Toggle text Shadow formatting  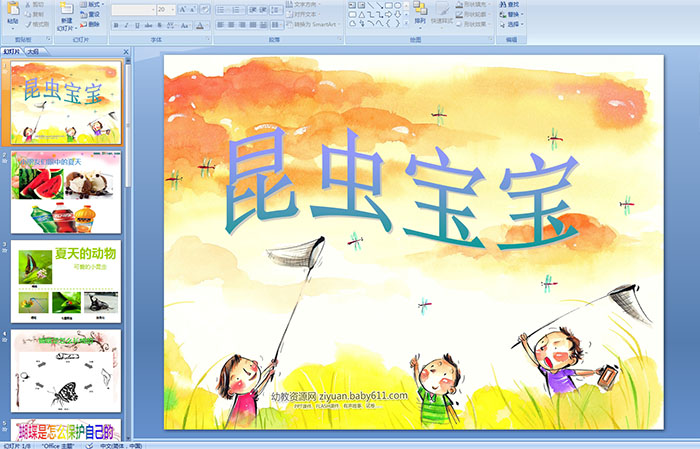click(x=159, y=25)
